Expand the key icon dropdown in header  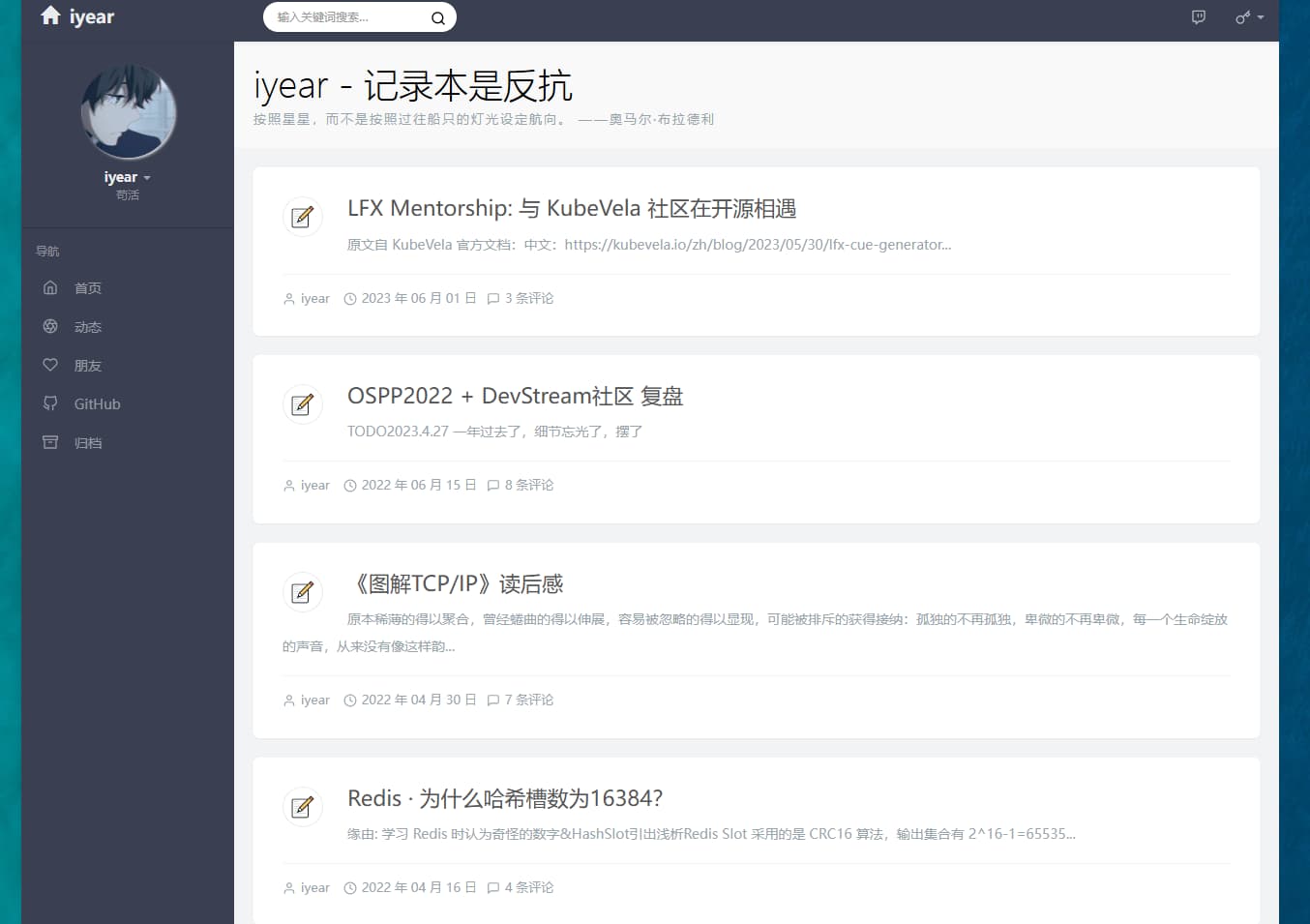click(1249, 17)
